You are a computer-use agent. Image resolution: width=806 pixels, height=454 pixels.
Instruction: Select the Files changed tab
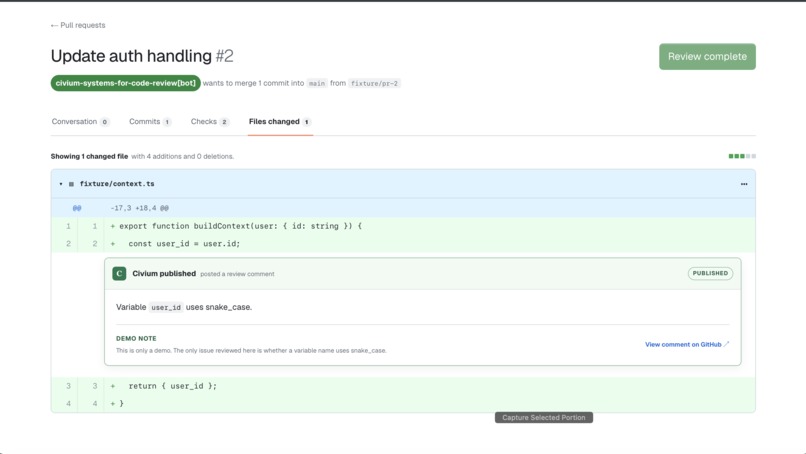(280, 122)
